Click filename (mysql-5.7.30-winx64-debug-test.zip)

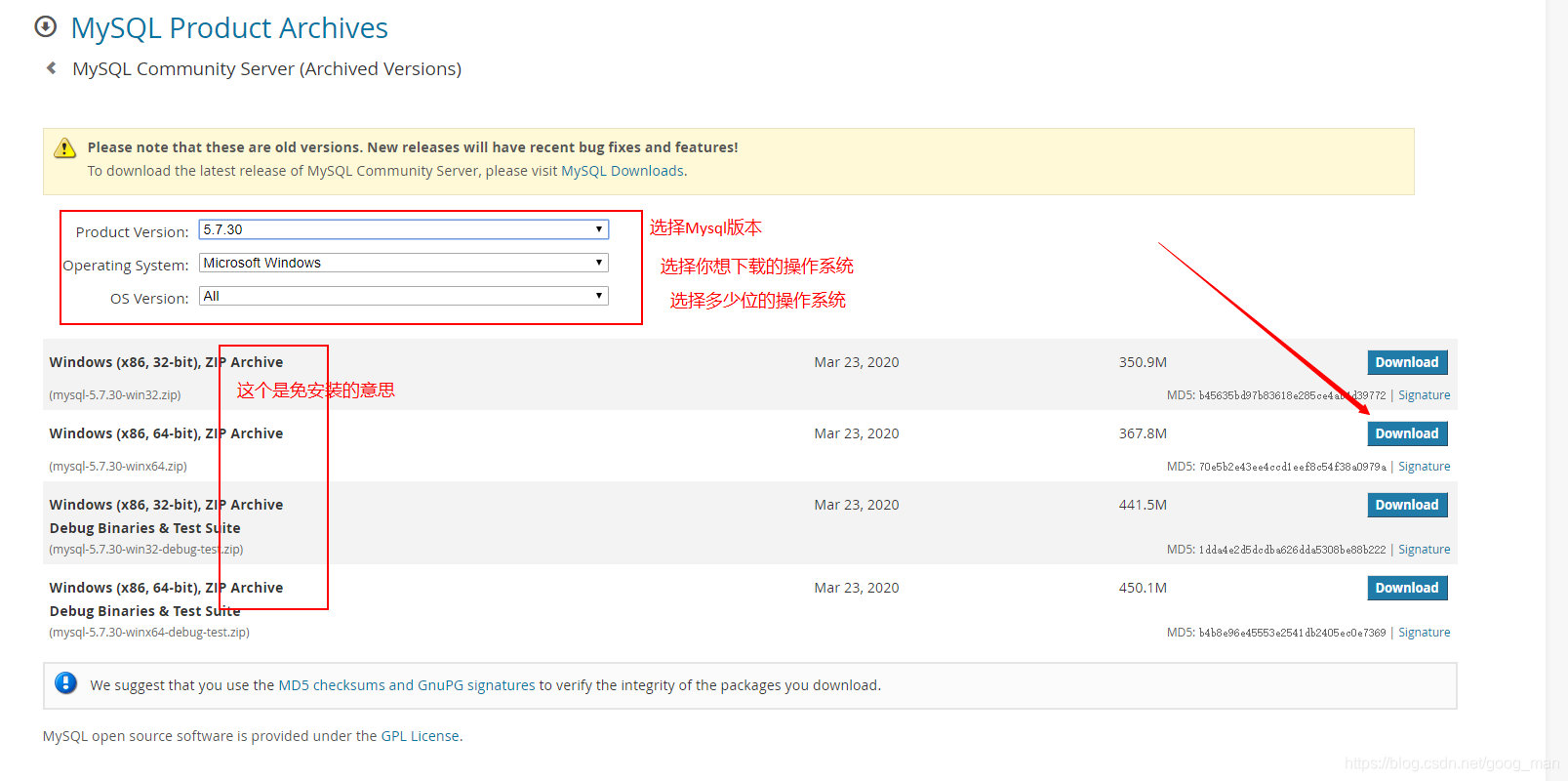pyautogui.click(x=149, y=633)
